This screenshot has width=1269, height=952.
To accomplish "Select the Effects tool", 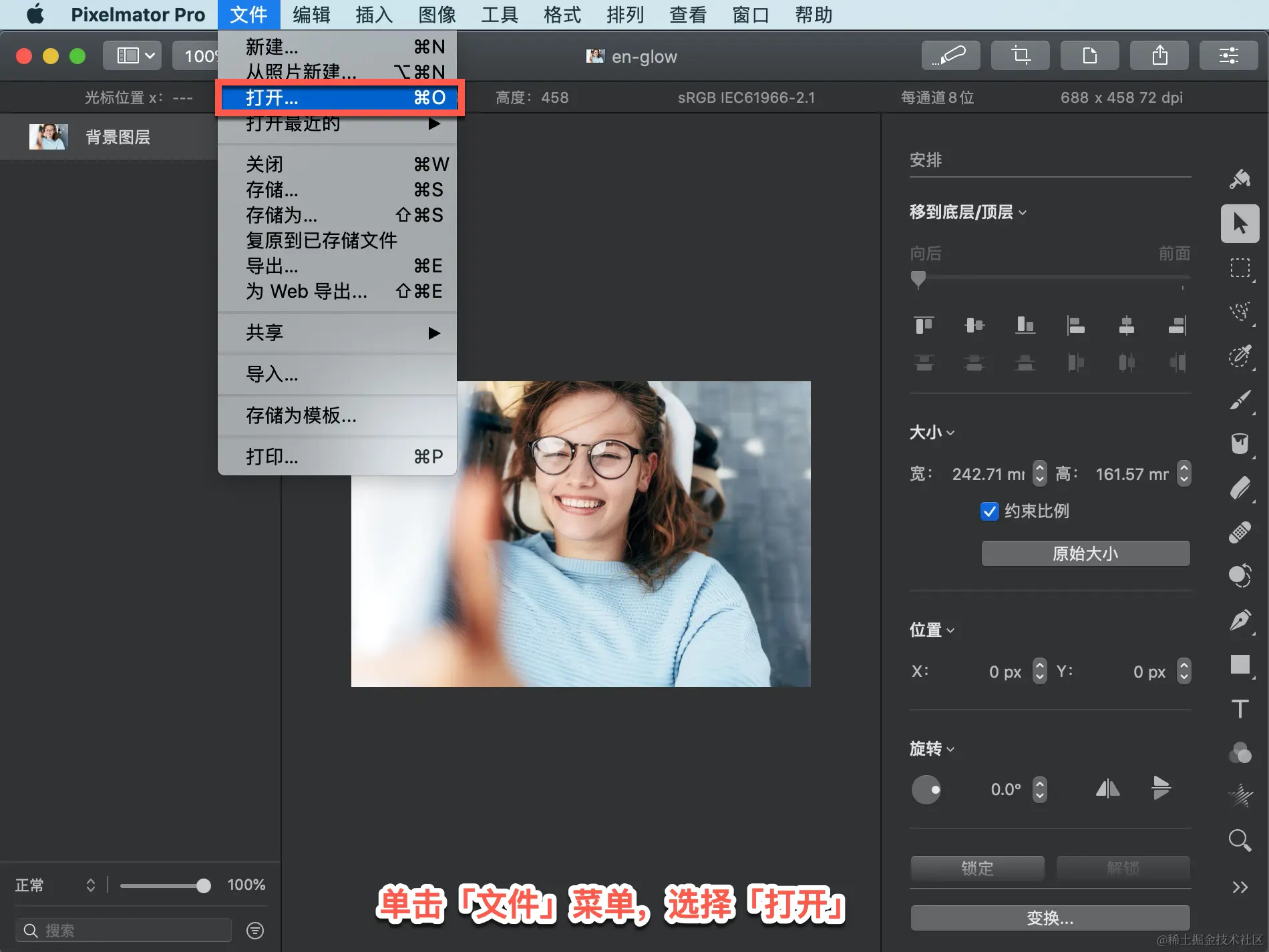I will click(x=1240, y=796).
